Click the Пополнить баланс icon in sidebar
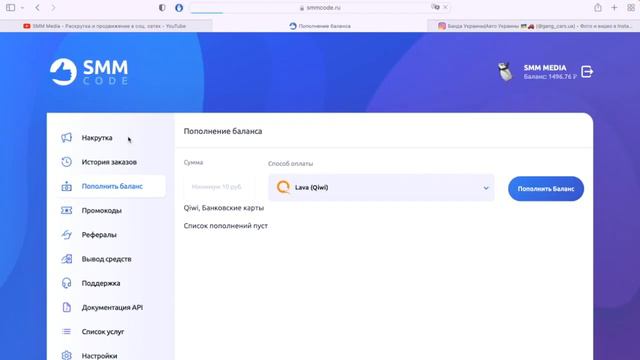Screen dimensions: 640x360 pyautogui.click(x=67, y=186)
